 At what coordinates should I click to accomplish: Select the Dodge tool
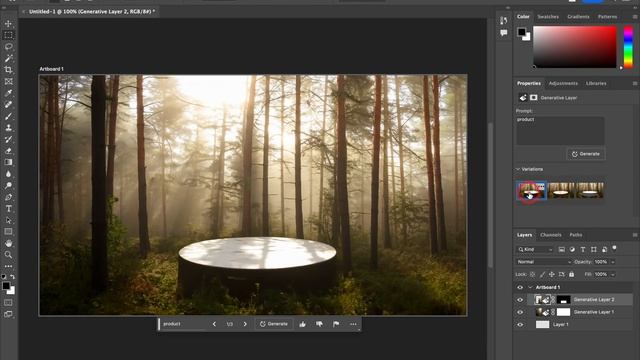[8, 185]
